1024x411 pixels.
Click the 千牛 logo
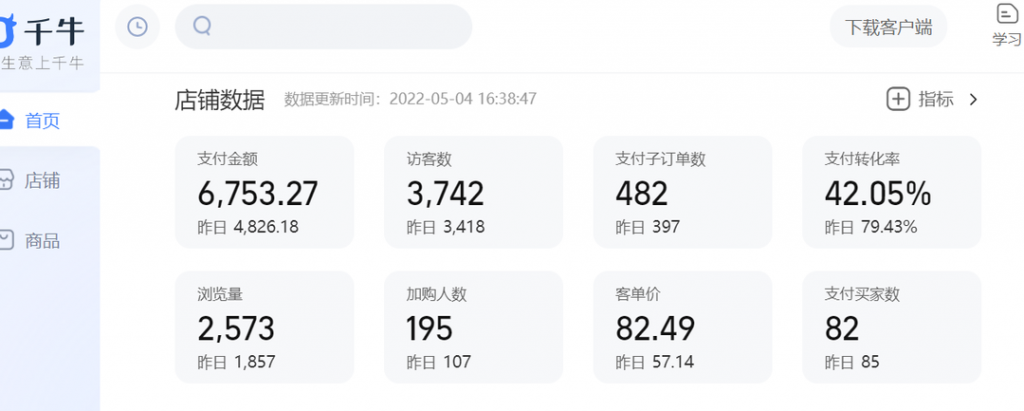pyautogui.click(x=41, y=31)
